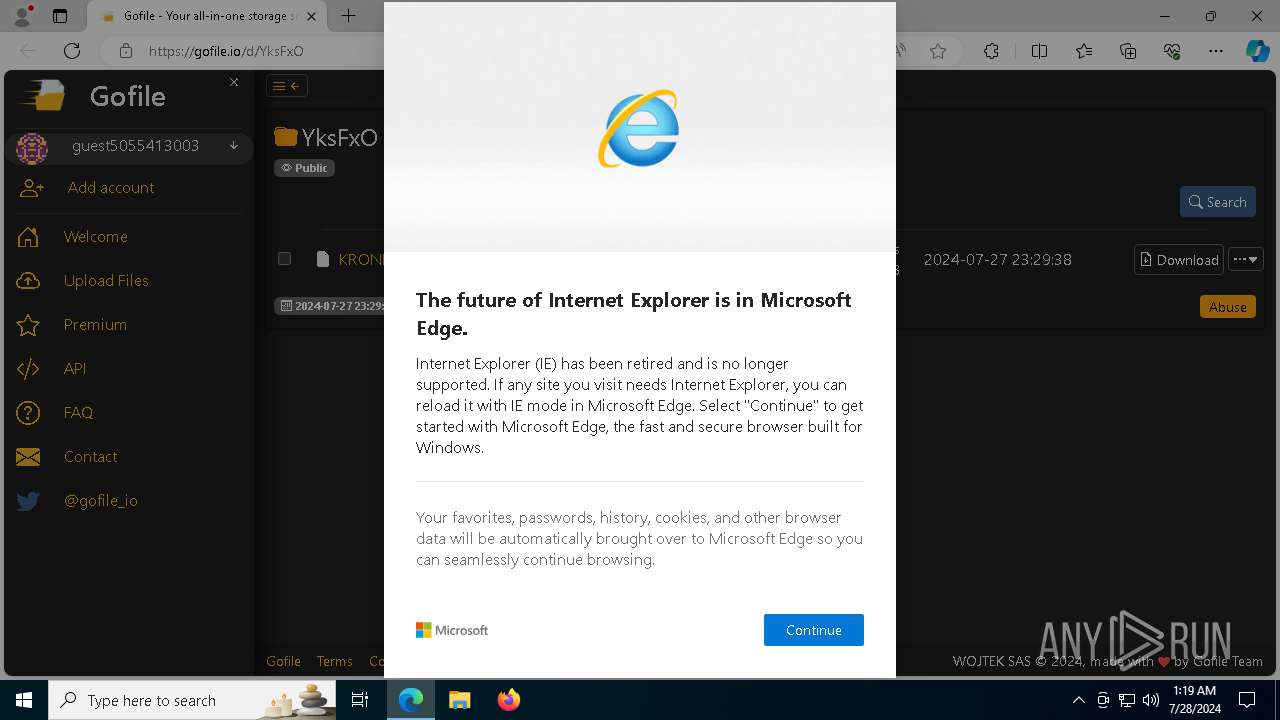Click the taskbar search box

[x=192, y=700]
